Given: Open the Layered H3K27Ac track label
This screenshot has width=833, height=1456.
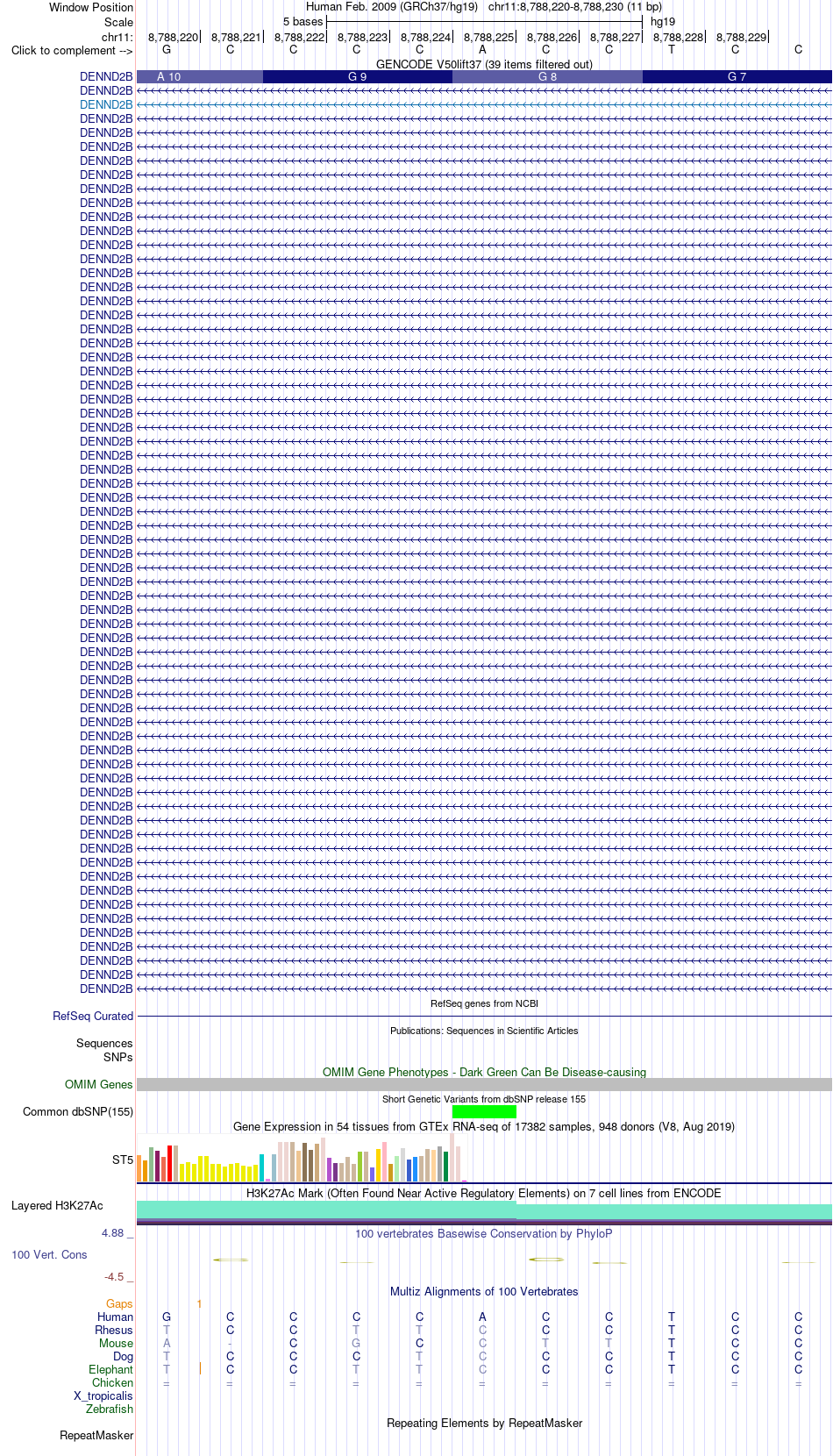Looking at the screenshot, I should point(57,1205).
